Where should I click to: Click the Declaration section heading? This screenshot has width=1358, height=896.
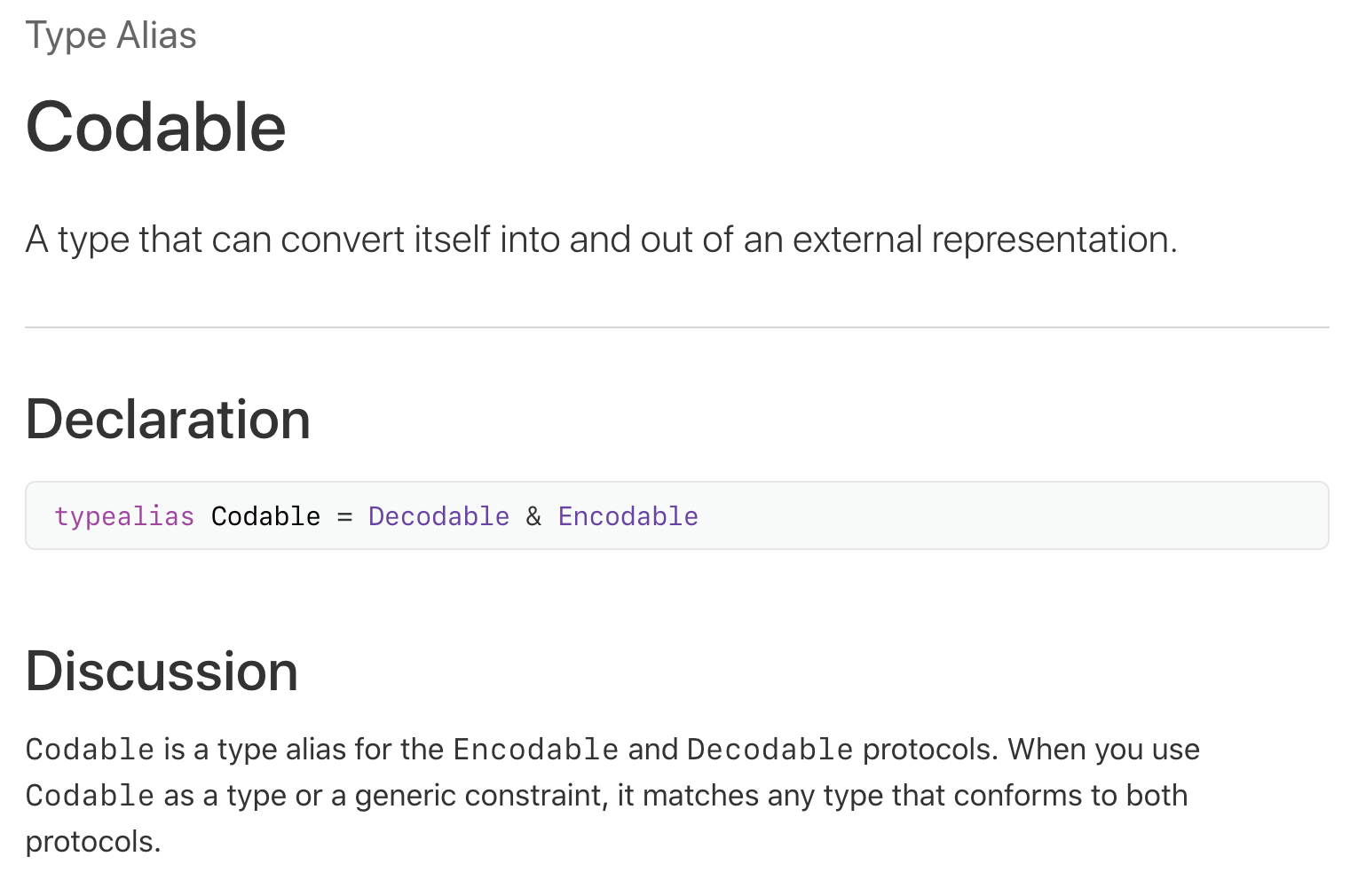click(168, 419)
